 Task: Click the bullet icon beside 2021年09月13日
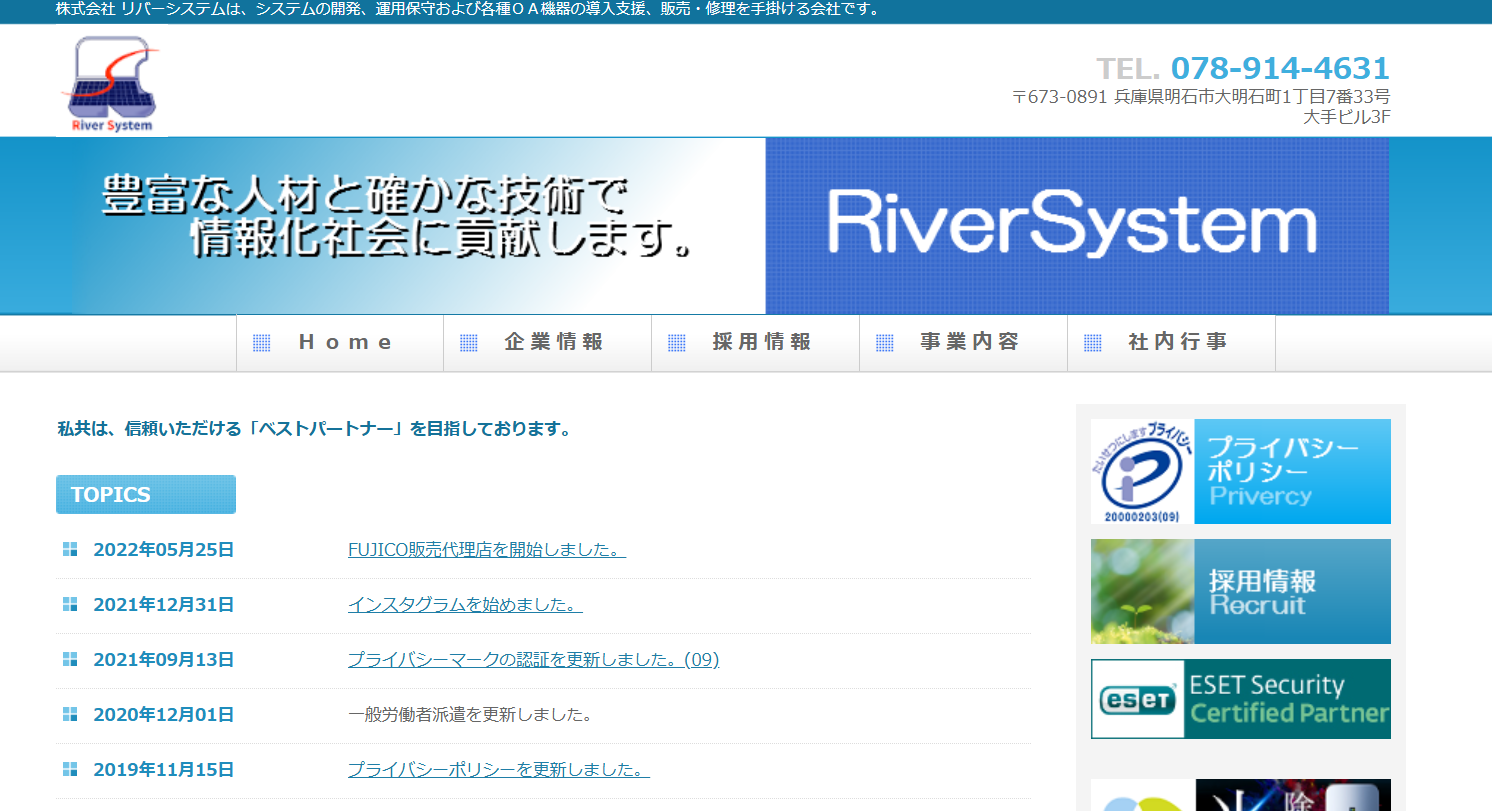coord(70,659)
